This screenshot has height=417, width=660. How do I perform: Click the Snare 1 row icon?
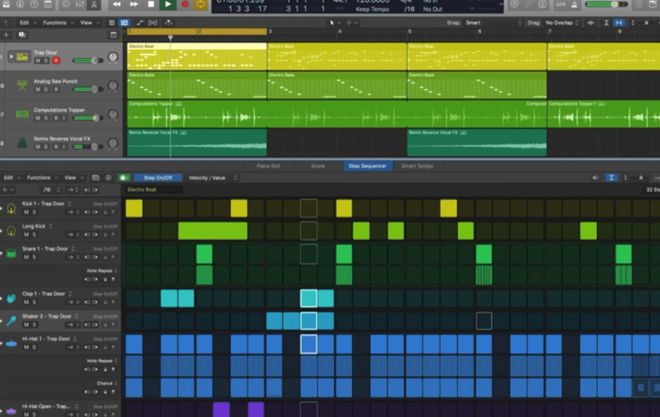10,253
